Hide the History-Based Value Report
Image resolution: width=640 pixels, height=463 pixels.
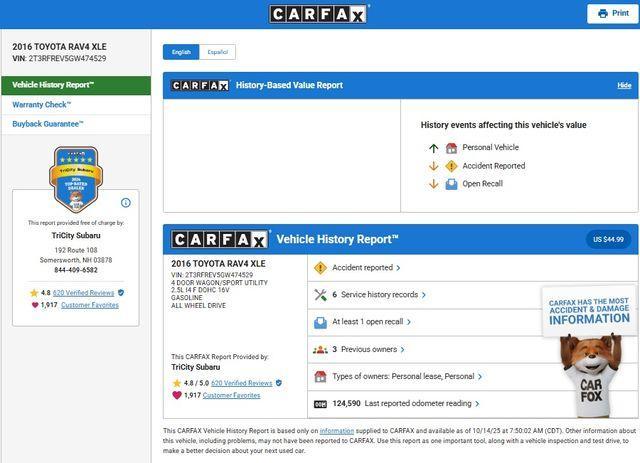click(624, 86)
